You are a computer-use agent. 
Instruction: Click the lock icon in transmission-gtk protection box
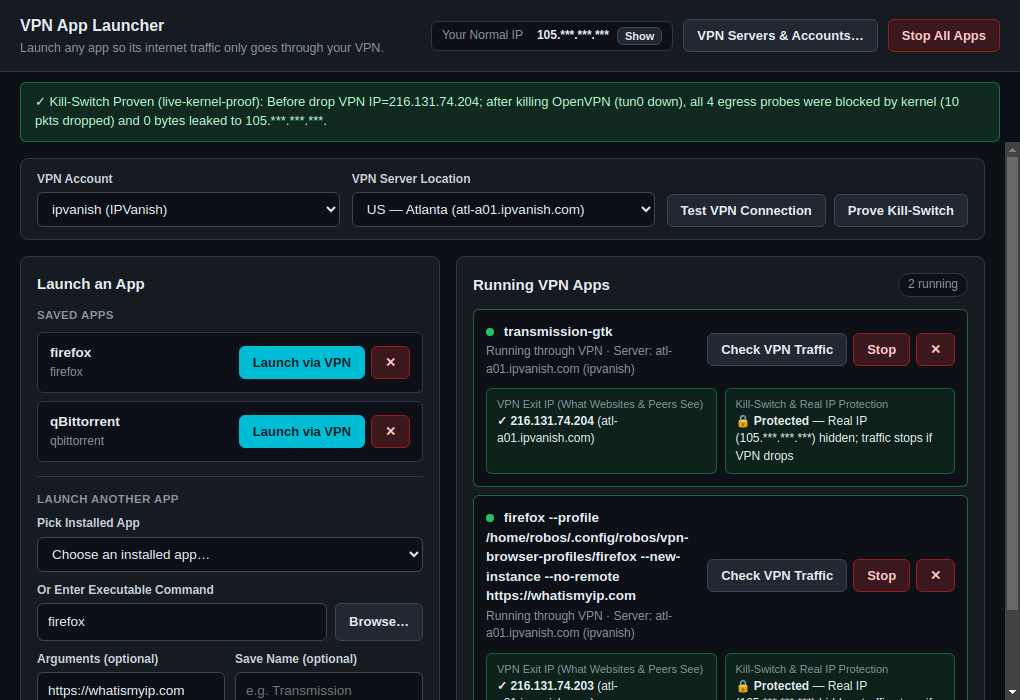pos(742,421)
